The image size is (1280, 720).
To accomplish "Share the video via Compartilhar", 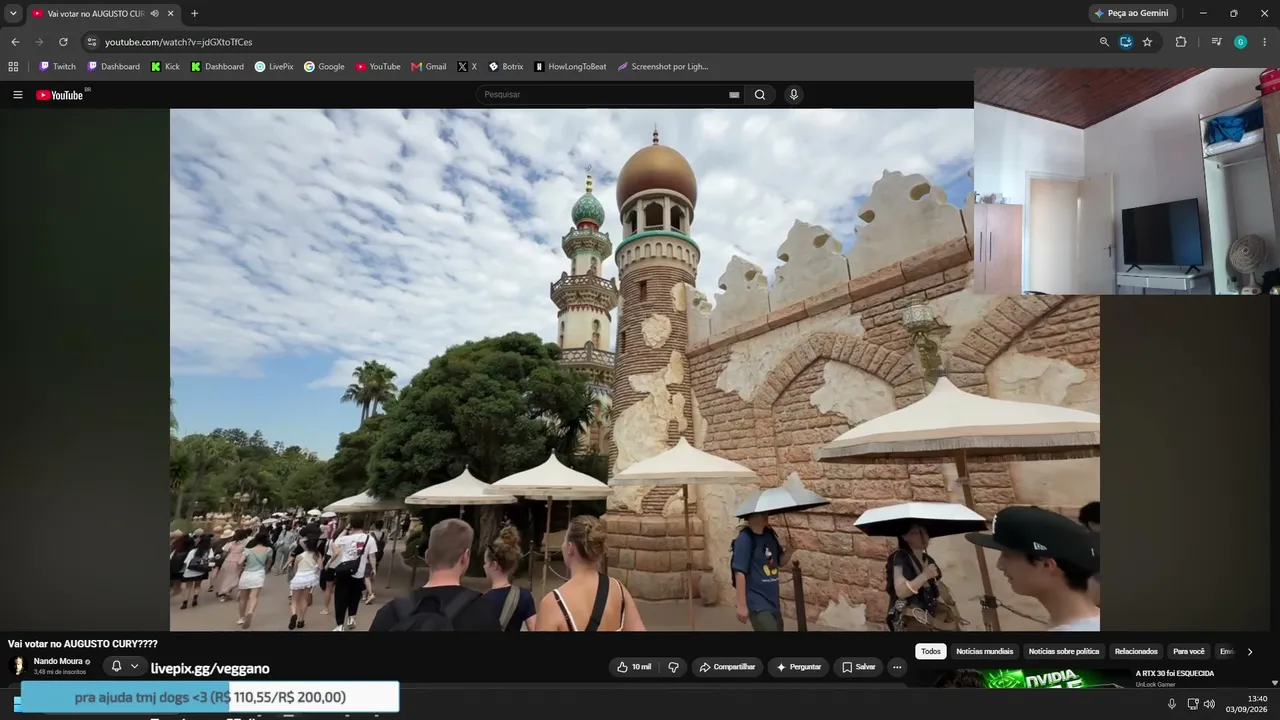I will [x=727, y=667].
